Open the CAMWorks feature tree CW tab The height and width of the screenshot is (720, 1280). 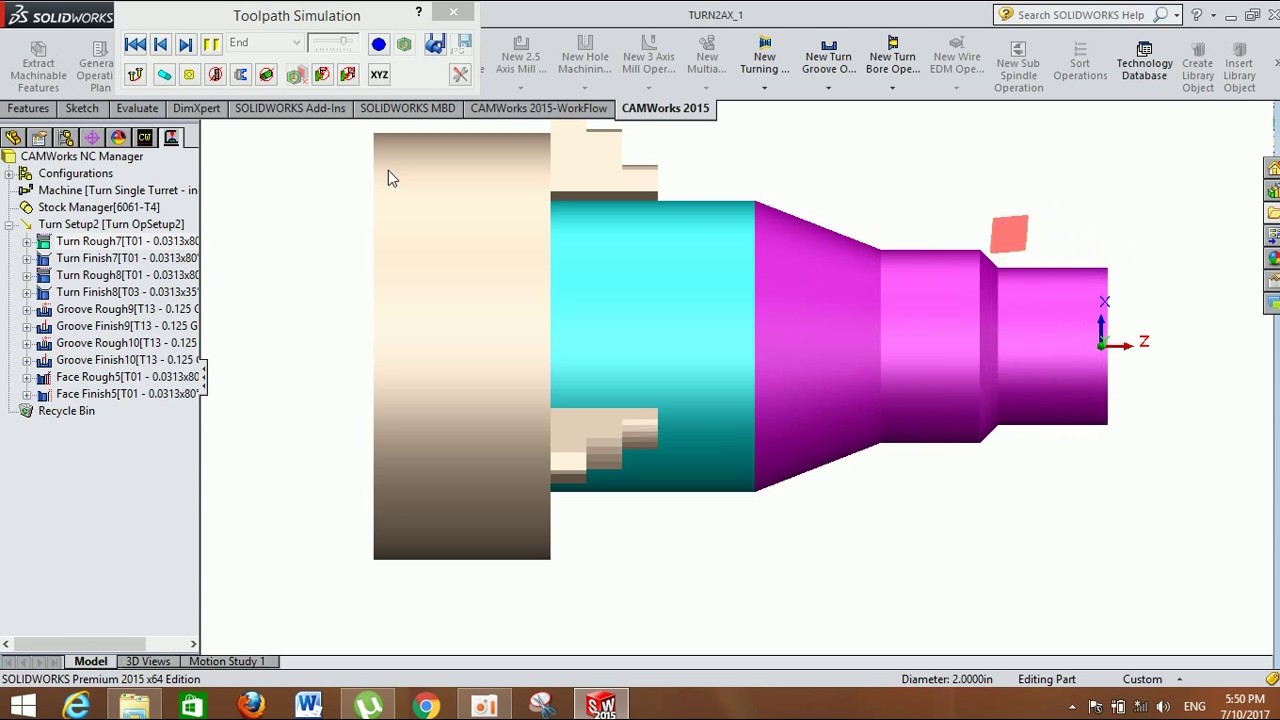[x=145, y=138]
